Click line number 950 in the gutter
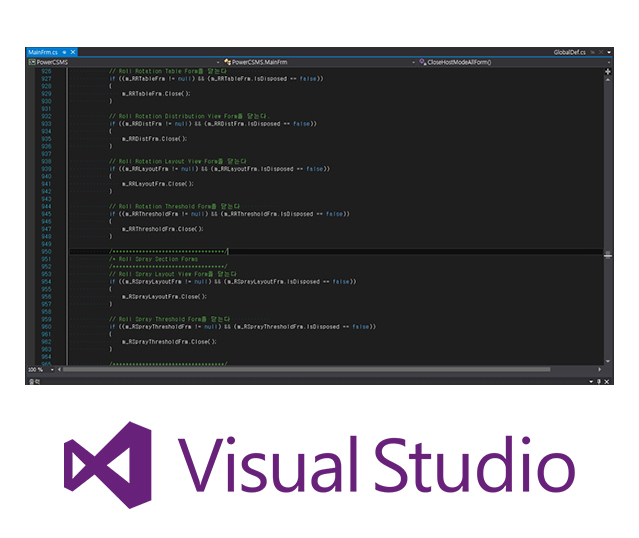Viewport: 639px width, 538px height. coord(46,251)
